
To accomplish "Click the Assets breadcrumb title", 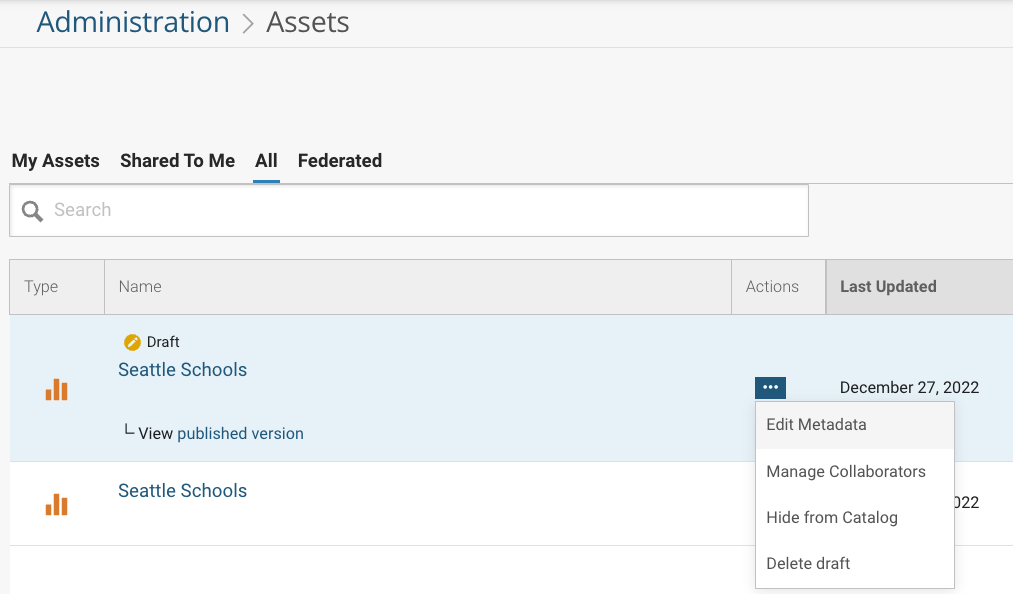I will 308,22.
